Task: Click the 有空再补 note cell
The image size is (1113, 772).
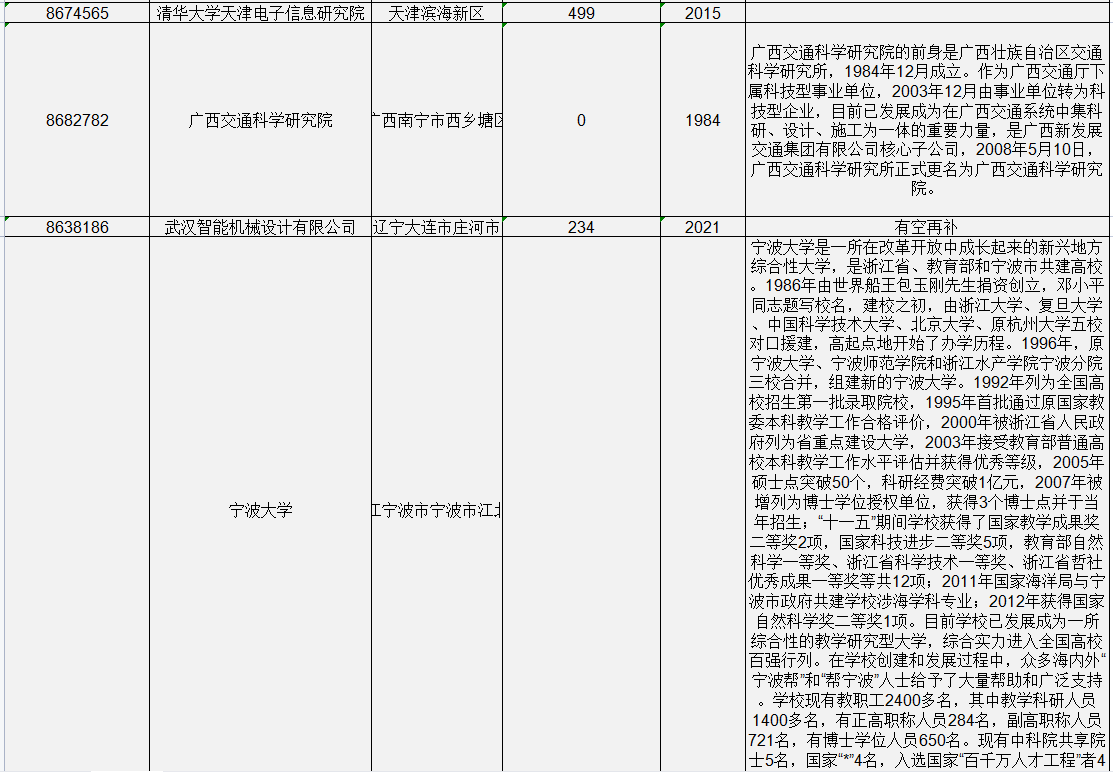Action: 925,227
